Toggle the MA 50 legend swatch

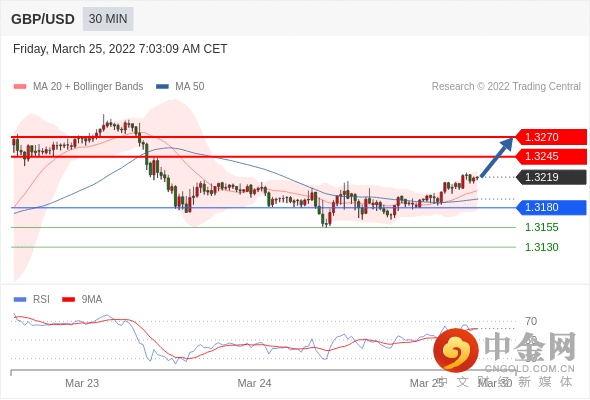point(162,87)
